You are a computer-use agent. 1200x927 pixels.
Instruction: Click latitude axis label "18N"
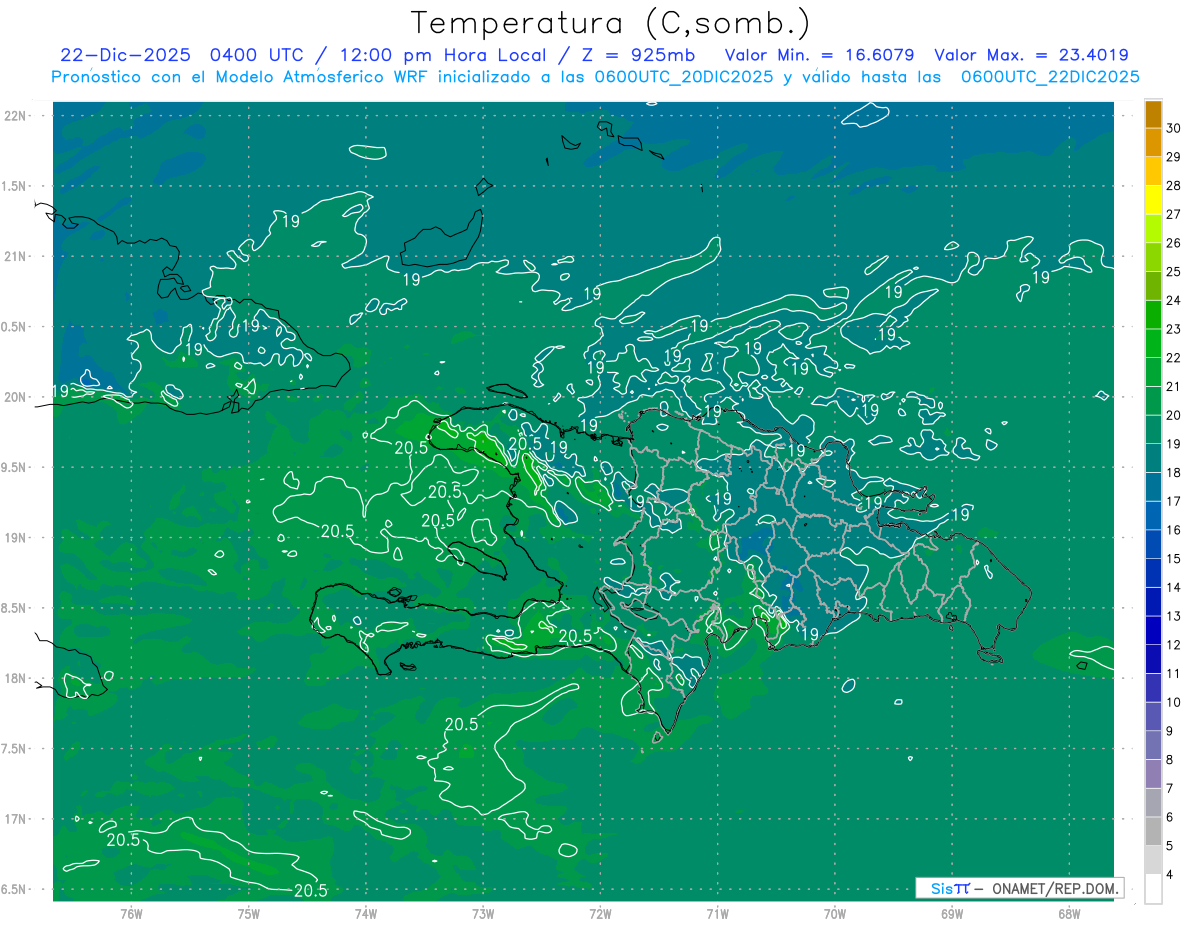coord(16,678)
